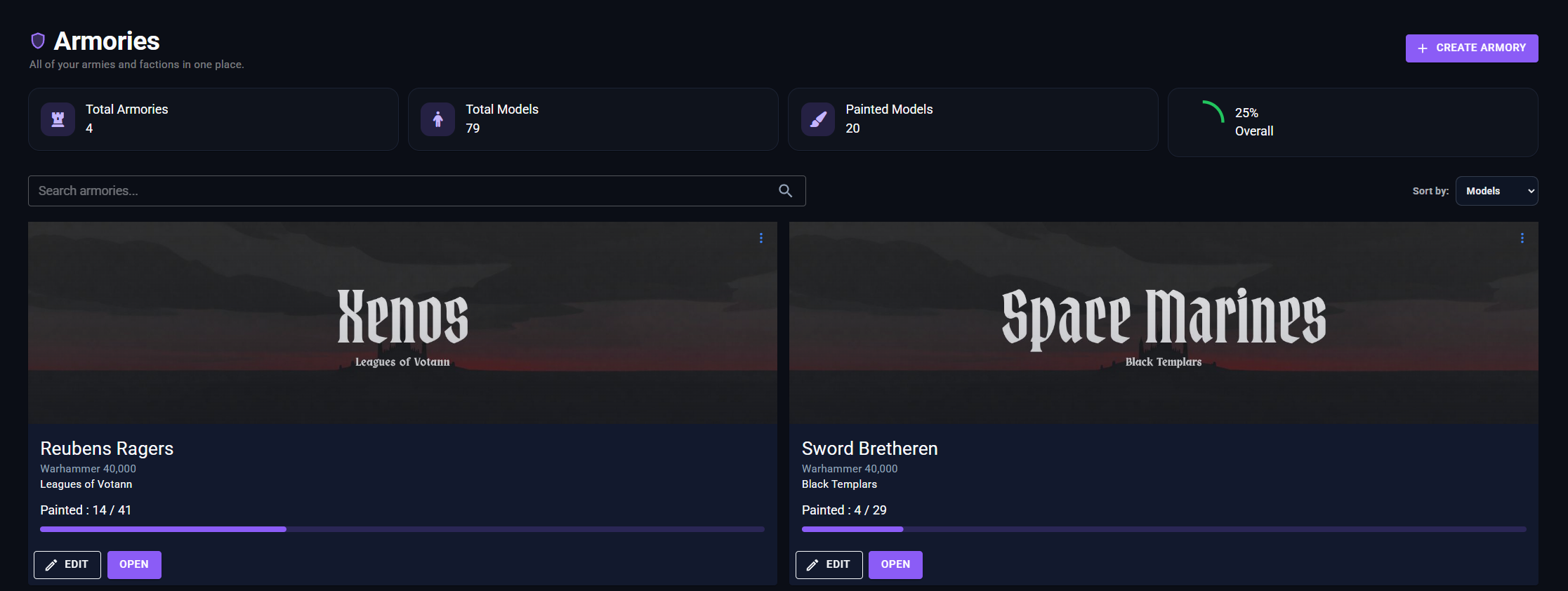Click the Total Armories castle icon

(58, 119)
